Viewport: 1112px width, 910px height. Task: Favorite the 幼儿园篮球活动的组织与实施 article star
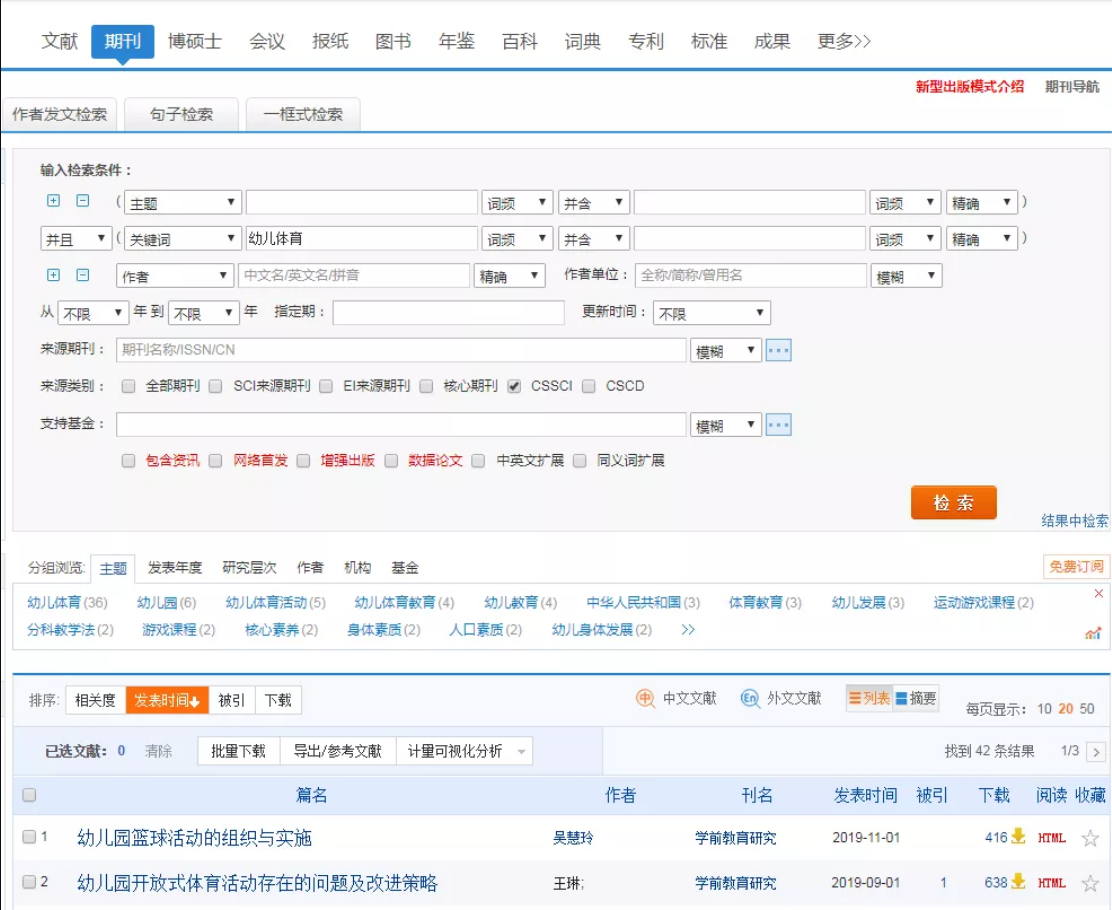click(x=1090, y=838)
